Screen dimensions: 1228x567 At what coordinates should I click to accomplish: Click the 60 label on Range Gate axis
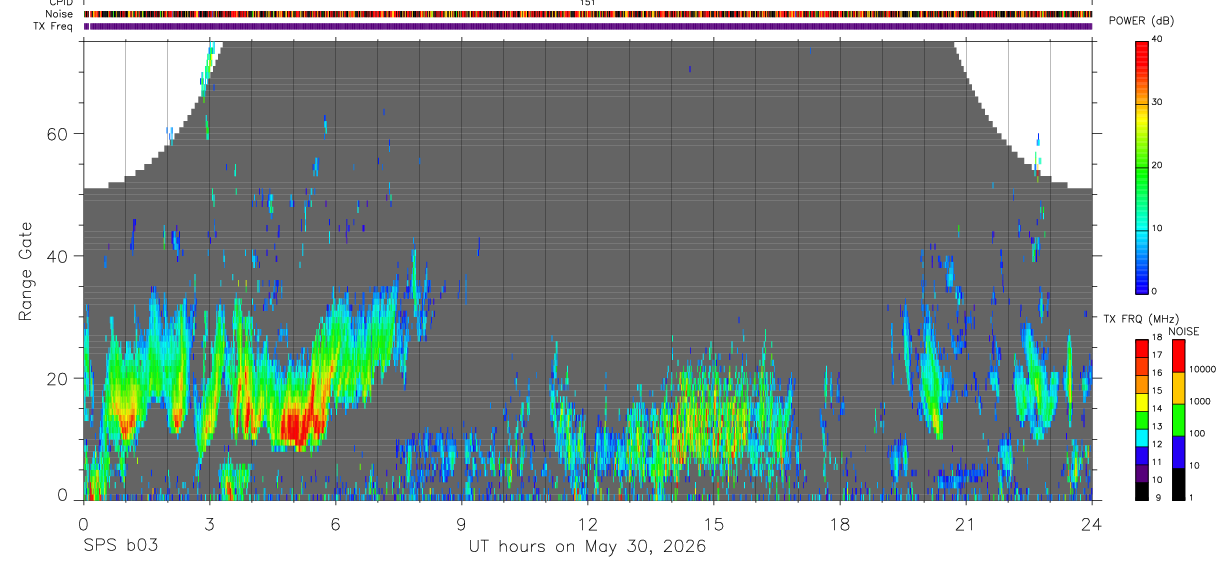(x=61, y=134)
